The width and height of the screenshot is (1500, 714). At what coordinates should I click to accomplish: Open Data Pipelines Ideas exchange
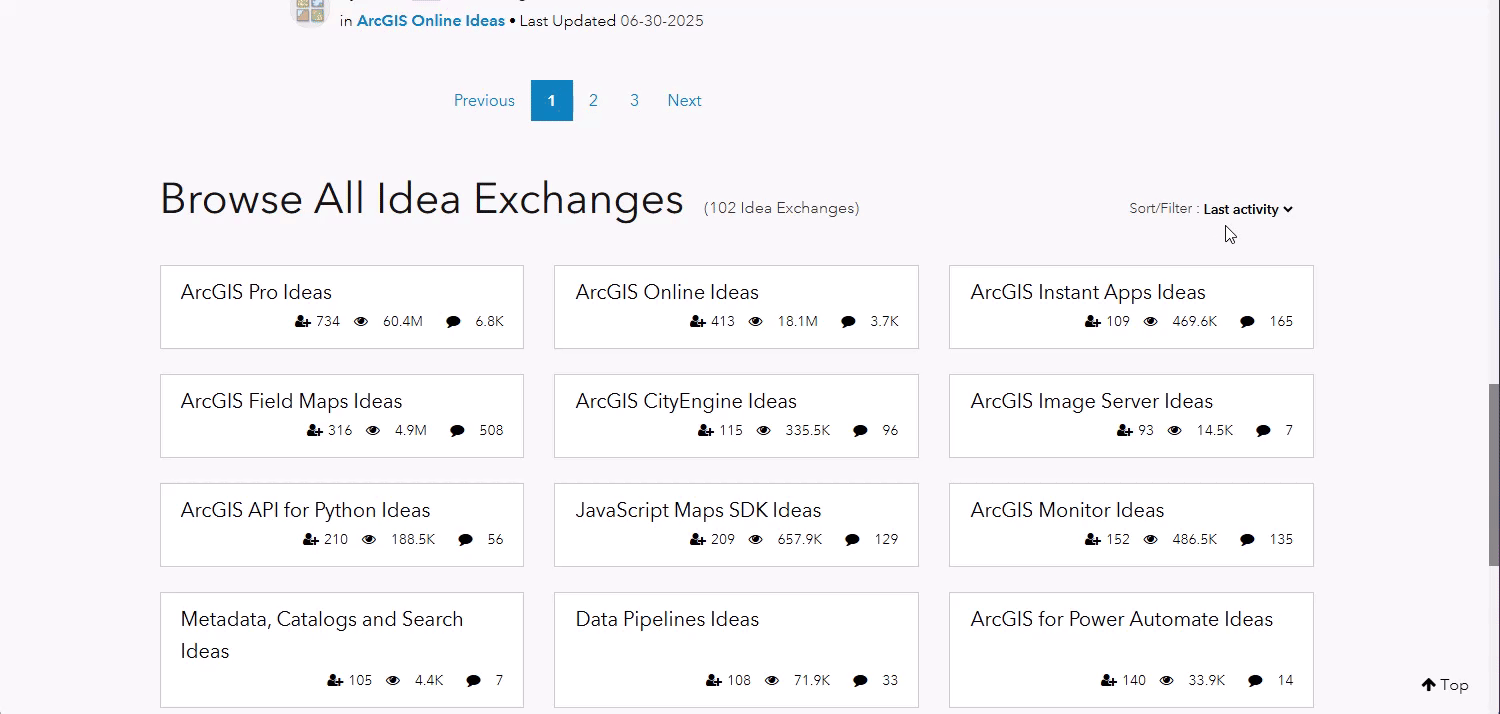[x=667, y=619]
